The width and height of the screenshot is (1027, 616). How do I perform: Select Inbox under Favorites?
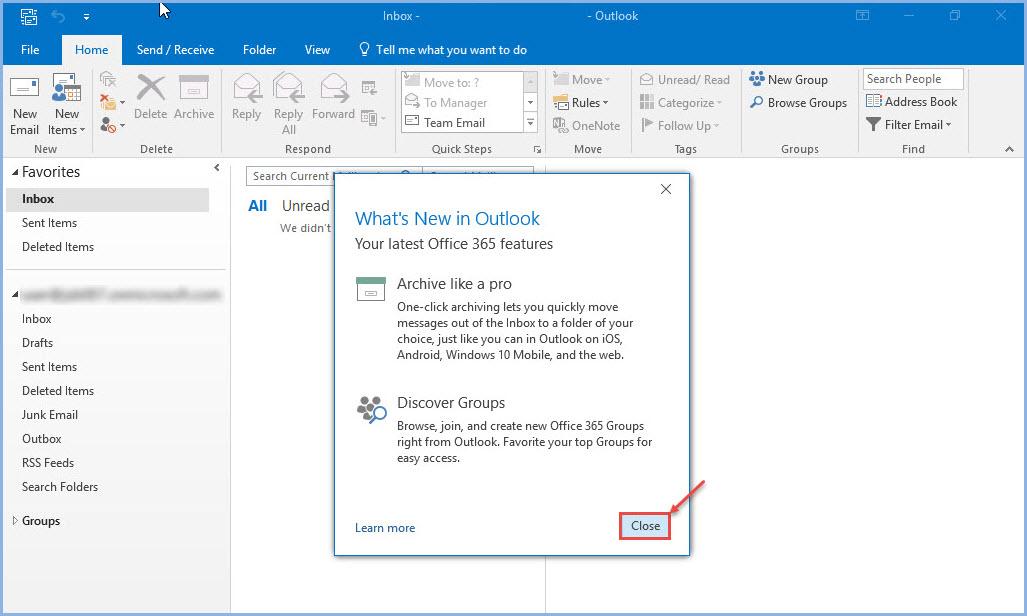(107, 199)
